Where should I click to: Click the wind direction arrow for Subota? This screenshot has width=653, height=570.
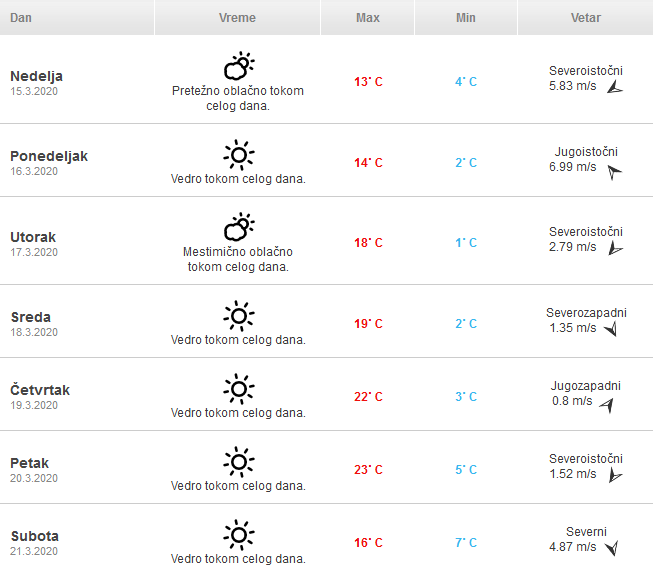click(611, 547)
